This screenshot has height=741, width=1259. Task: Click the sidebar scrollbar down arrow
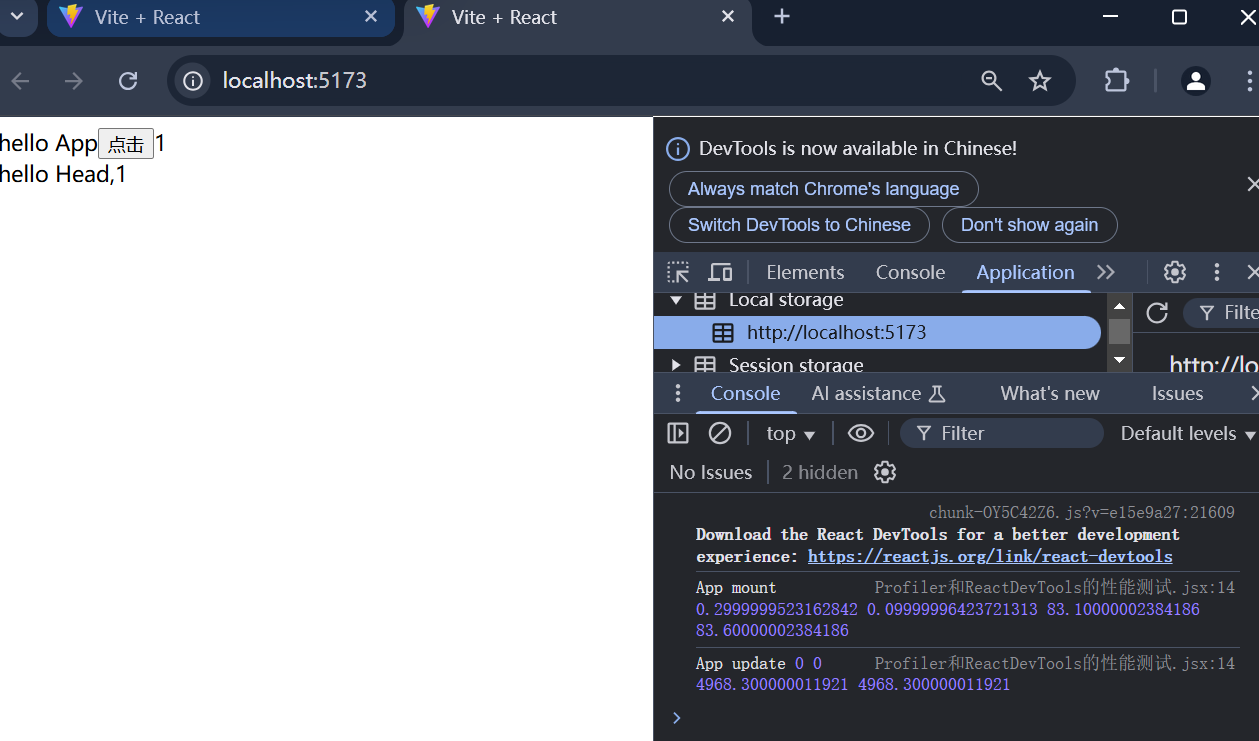1119,360
